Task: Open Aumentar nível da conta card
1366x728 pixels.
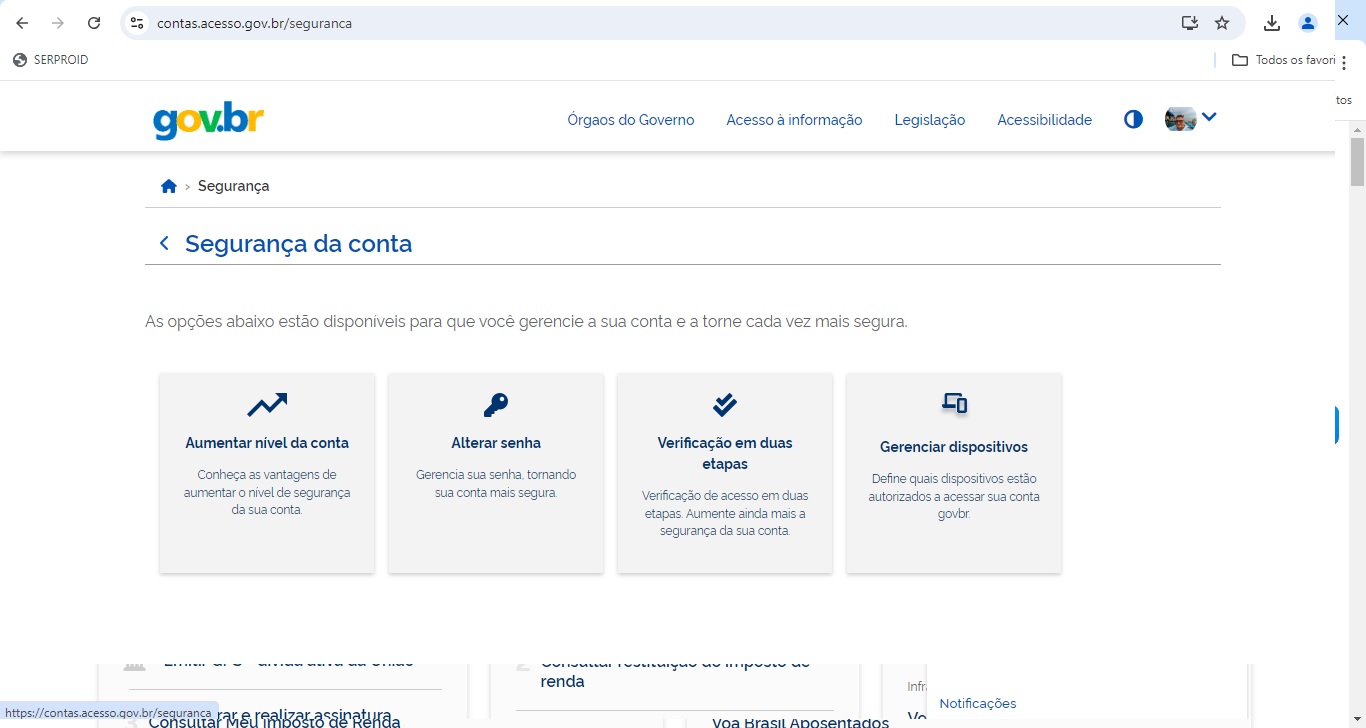Action: click(267, 473)
